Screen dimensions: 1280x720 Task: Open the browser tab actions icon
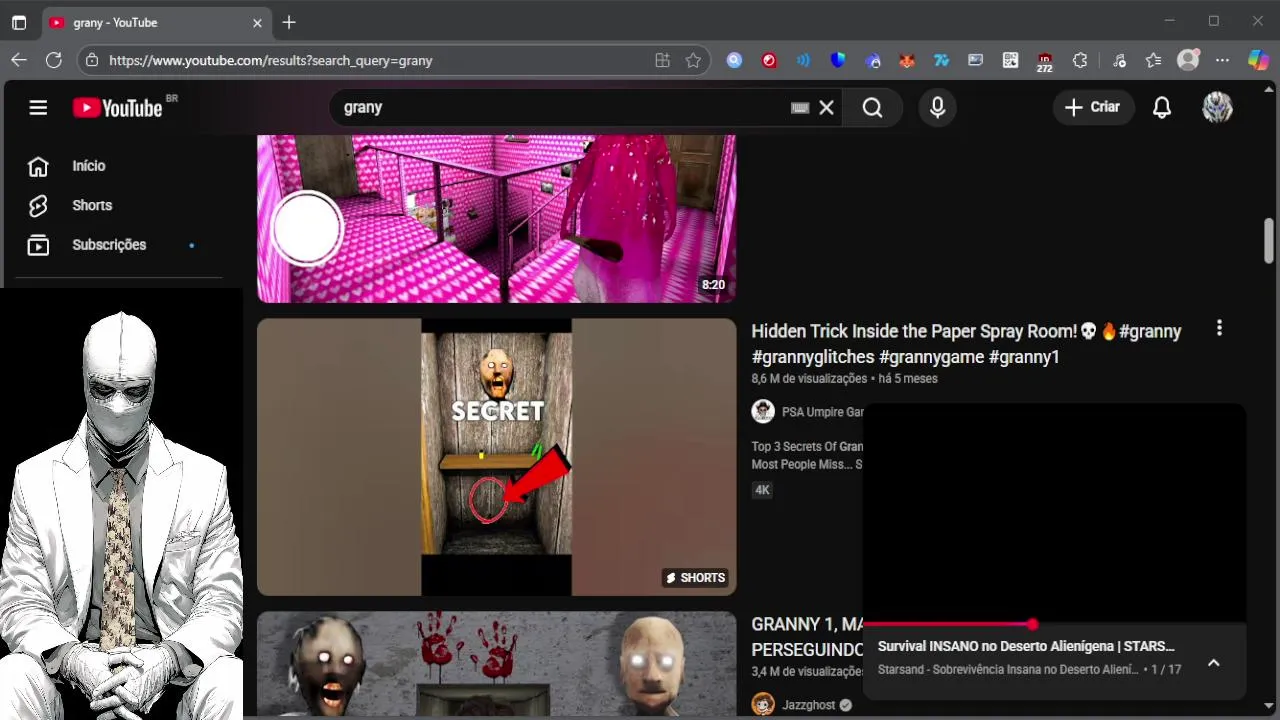pyautogui.click(x=19, y=22)
